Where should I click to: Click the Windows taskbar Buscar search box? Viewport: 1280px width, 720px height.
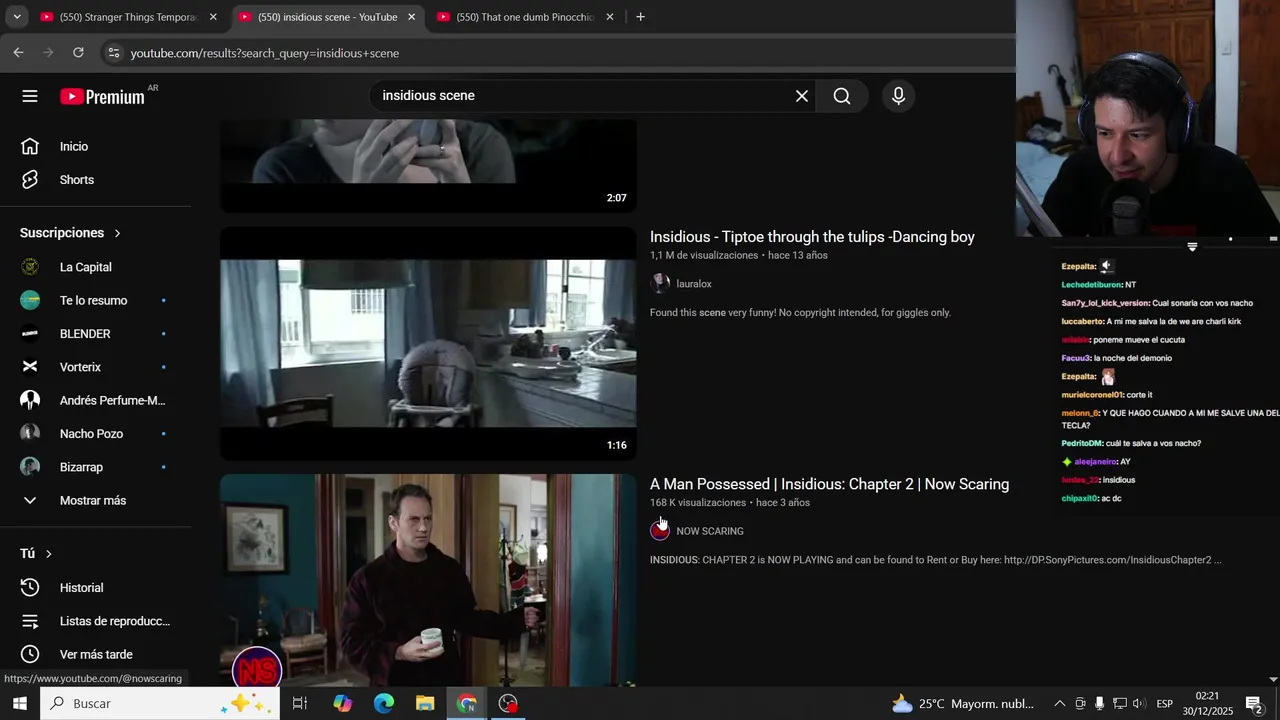[x=158, y=704]
